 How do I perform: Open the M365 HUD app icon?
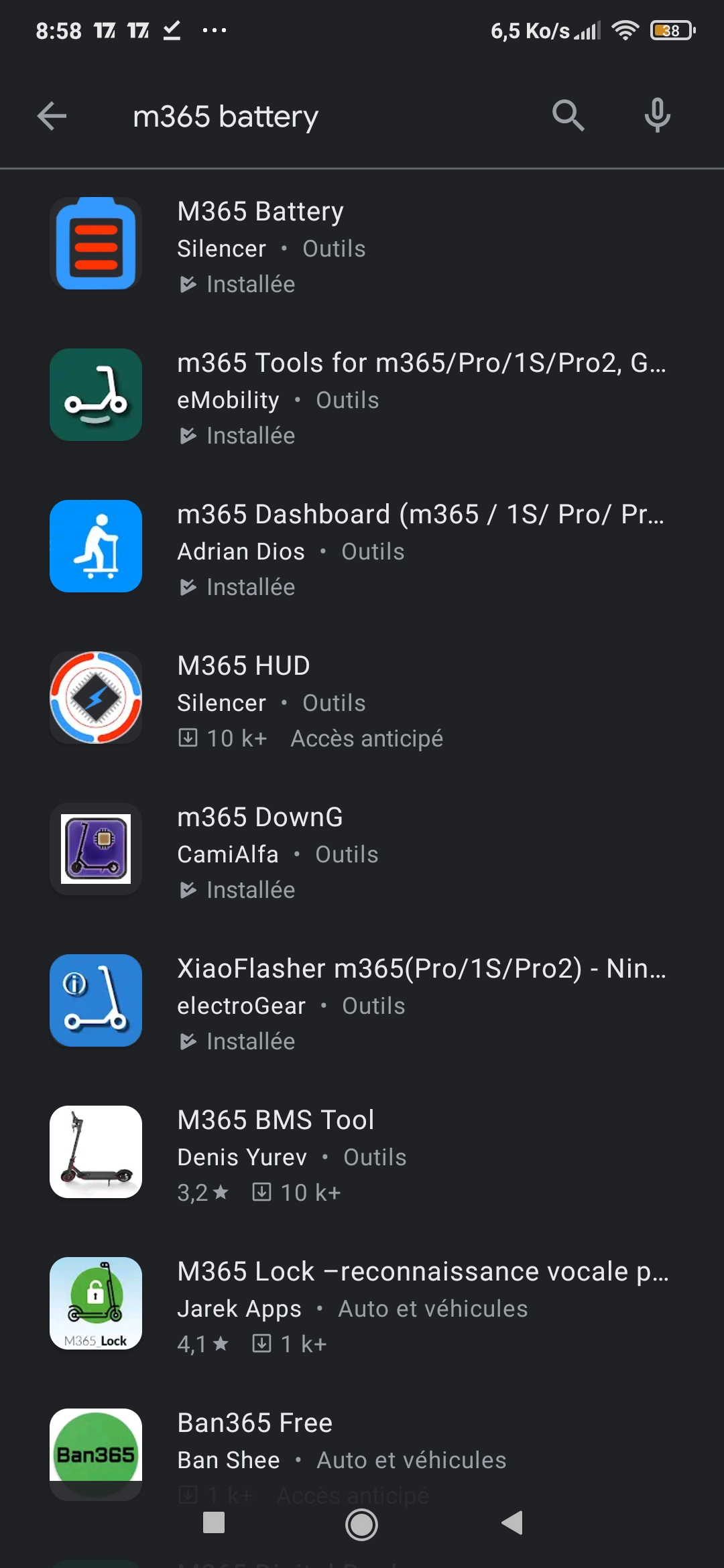coord(96,698)
